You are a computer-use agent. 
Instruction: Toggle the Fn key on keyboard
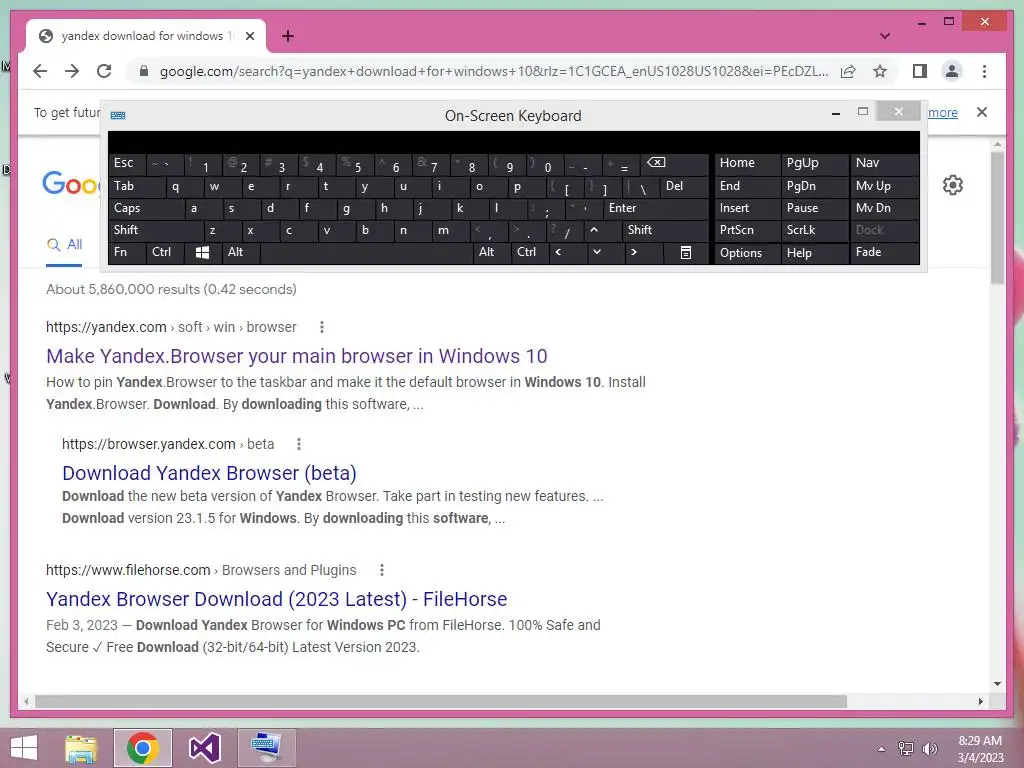coord(127,252)
